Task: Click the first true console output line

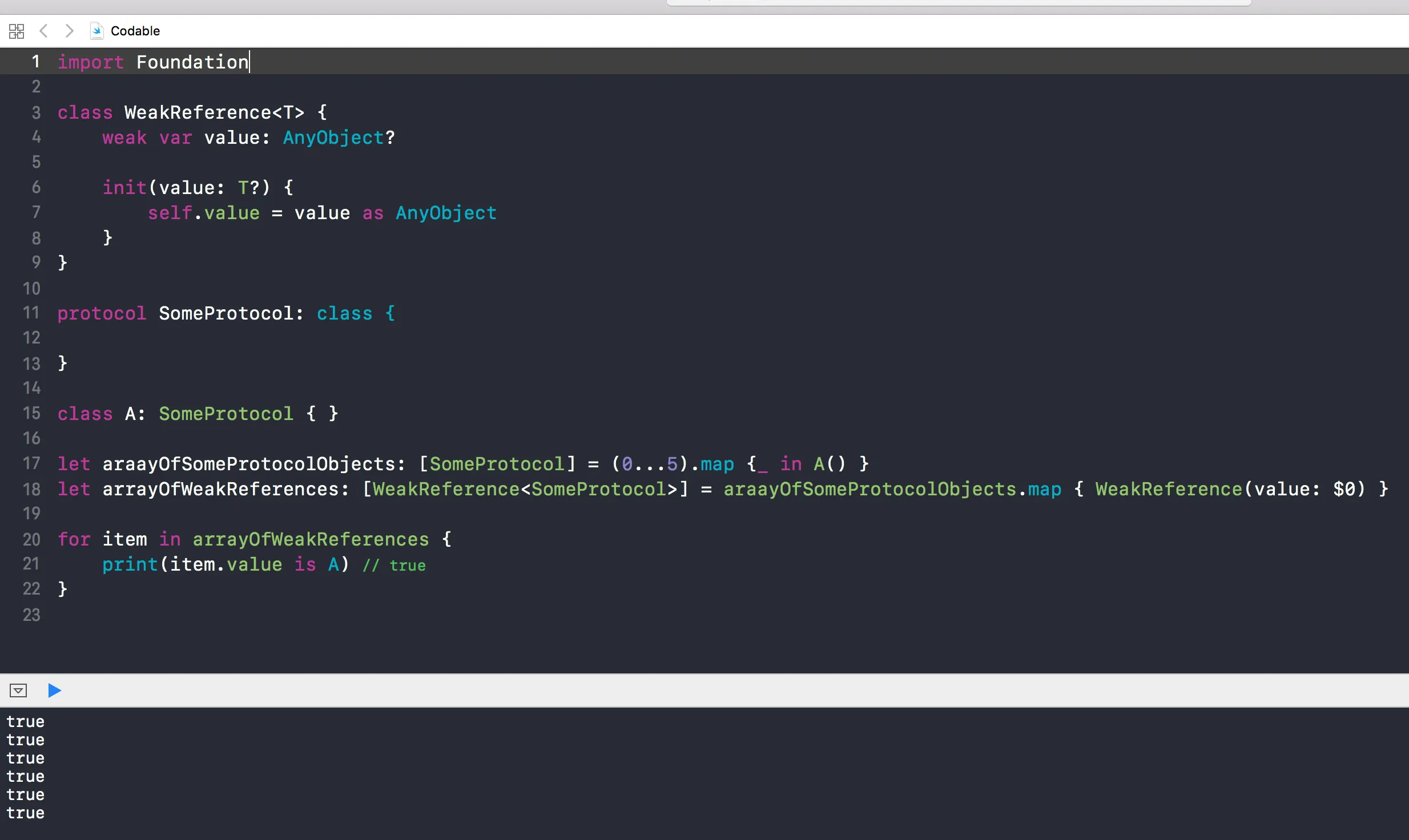Action: point(25,722)
